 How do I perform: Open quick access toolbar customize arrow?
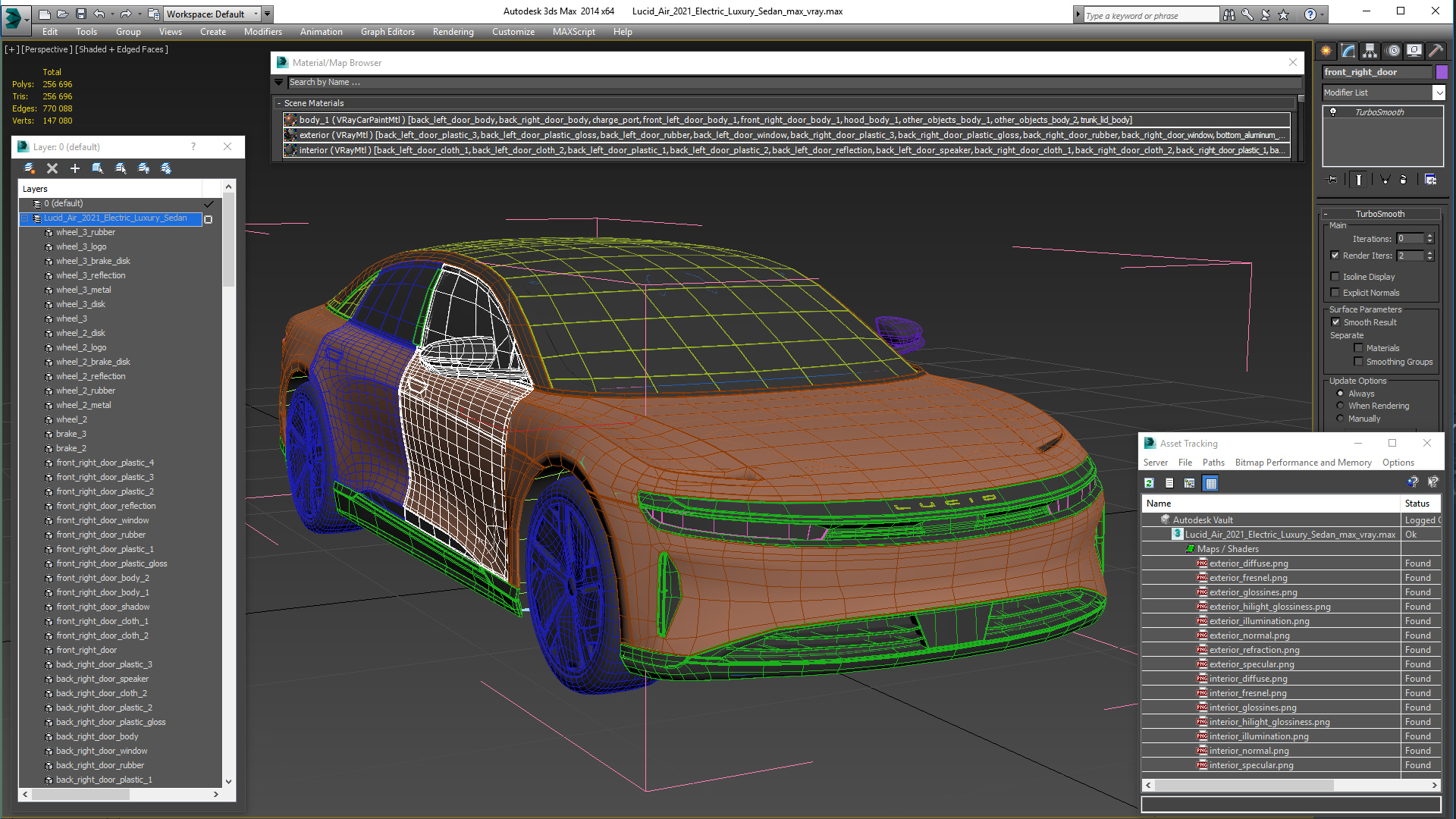(x=267, y=14)
